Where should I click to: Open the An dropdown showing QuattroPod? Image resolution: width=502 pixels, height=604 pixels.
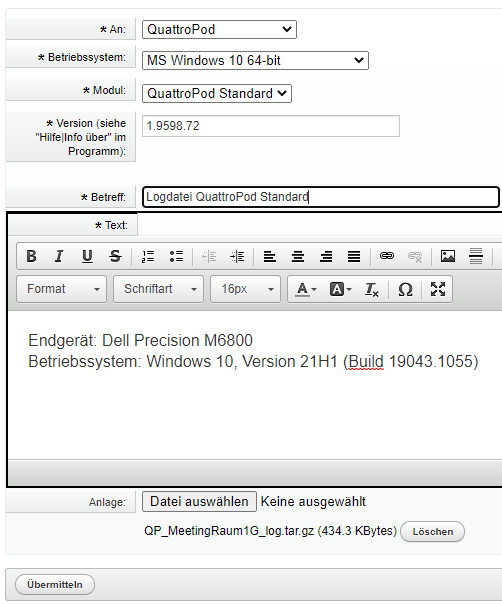(x=219, y=30)
